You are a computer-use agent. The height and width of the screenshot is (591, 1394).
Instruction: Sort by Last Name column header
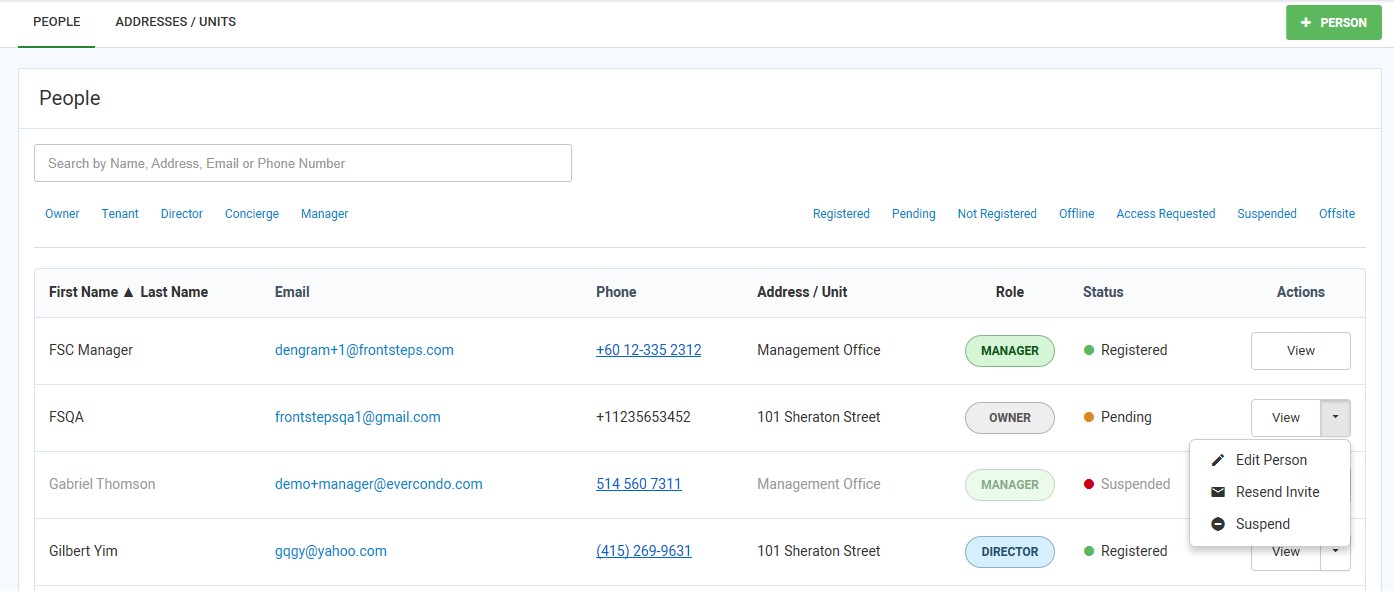pos(174,292)
